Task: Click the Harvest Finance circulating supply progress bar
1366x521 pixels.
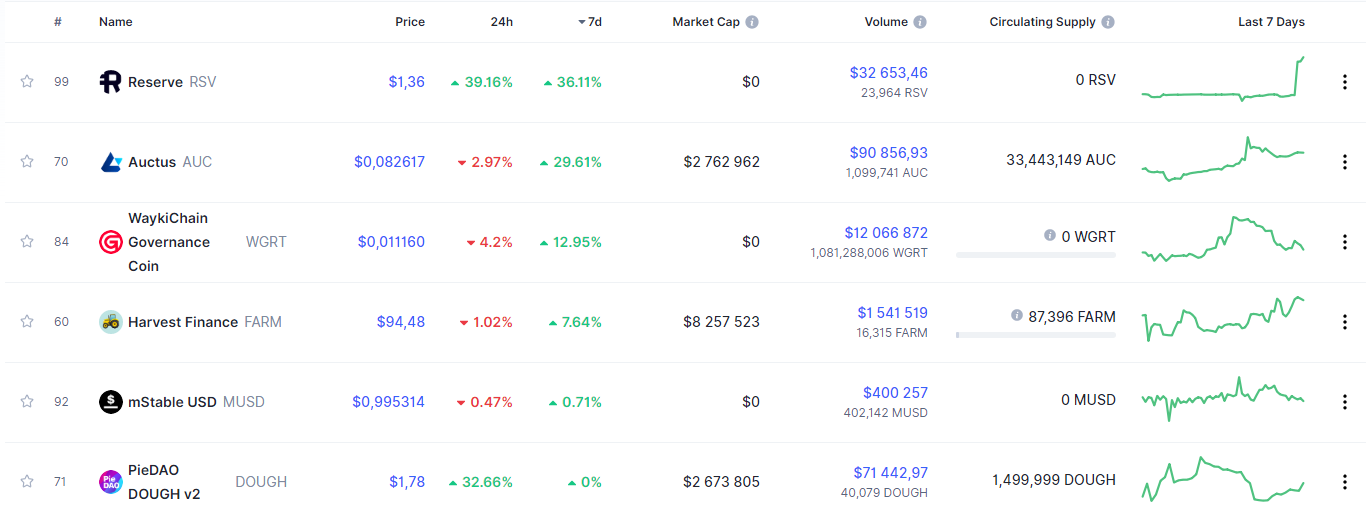Action: (1035, 335)
